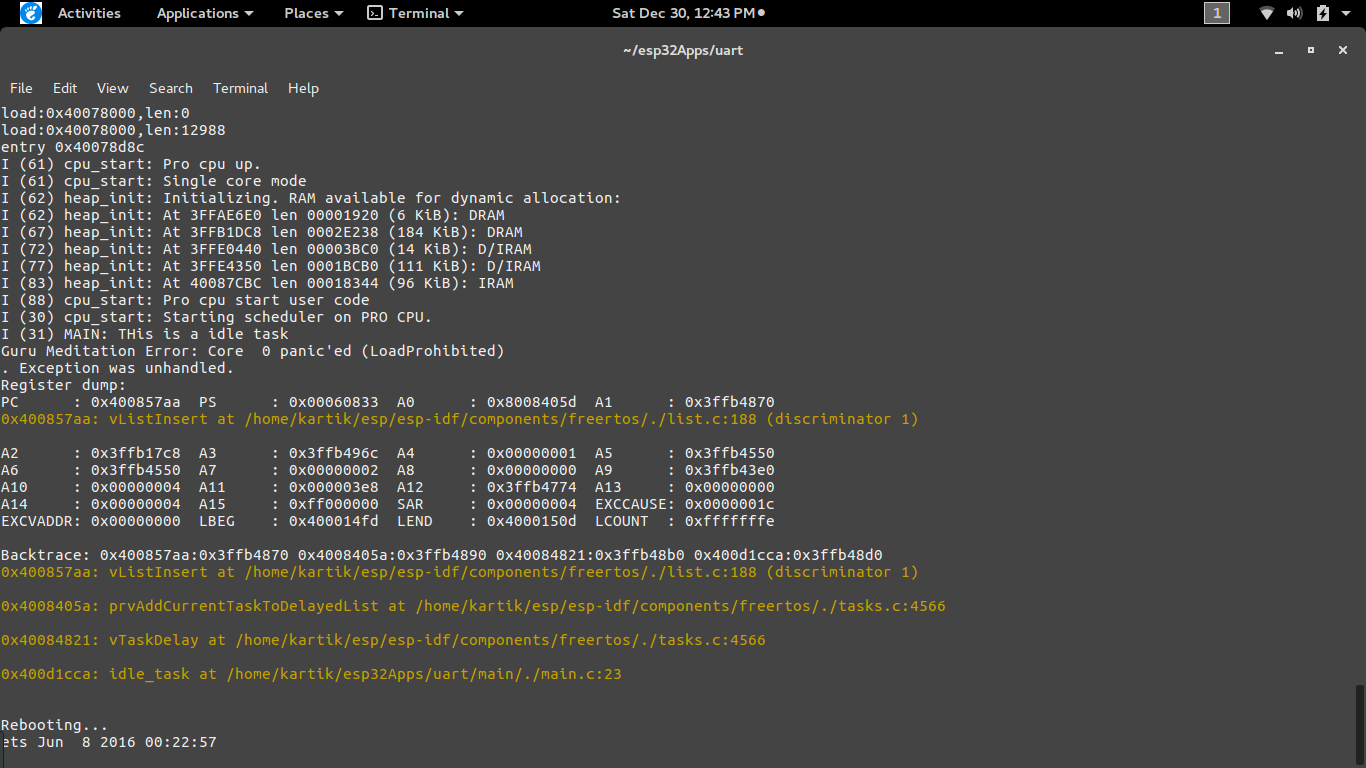Click the A6 register row
This screenshot has width=1366, height=768.
pyautogui.click(x=388, y=470)
